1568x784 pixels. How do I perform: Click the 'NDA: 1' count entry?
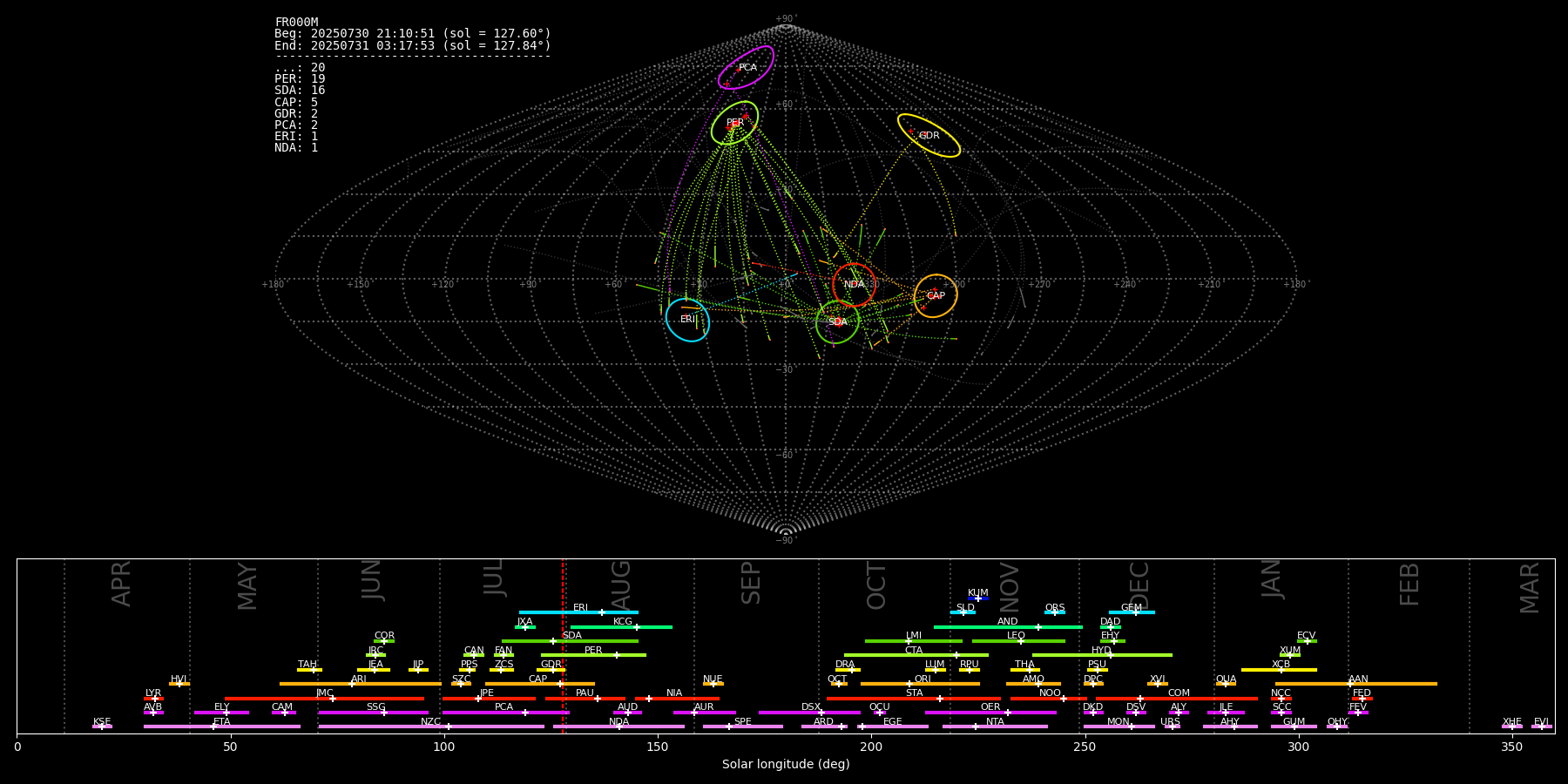[296, 148]
